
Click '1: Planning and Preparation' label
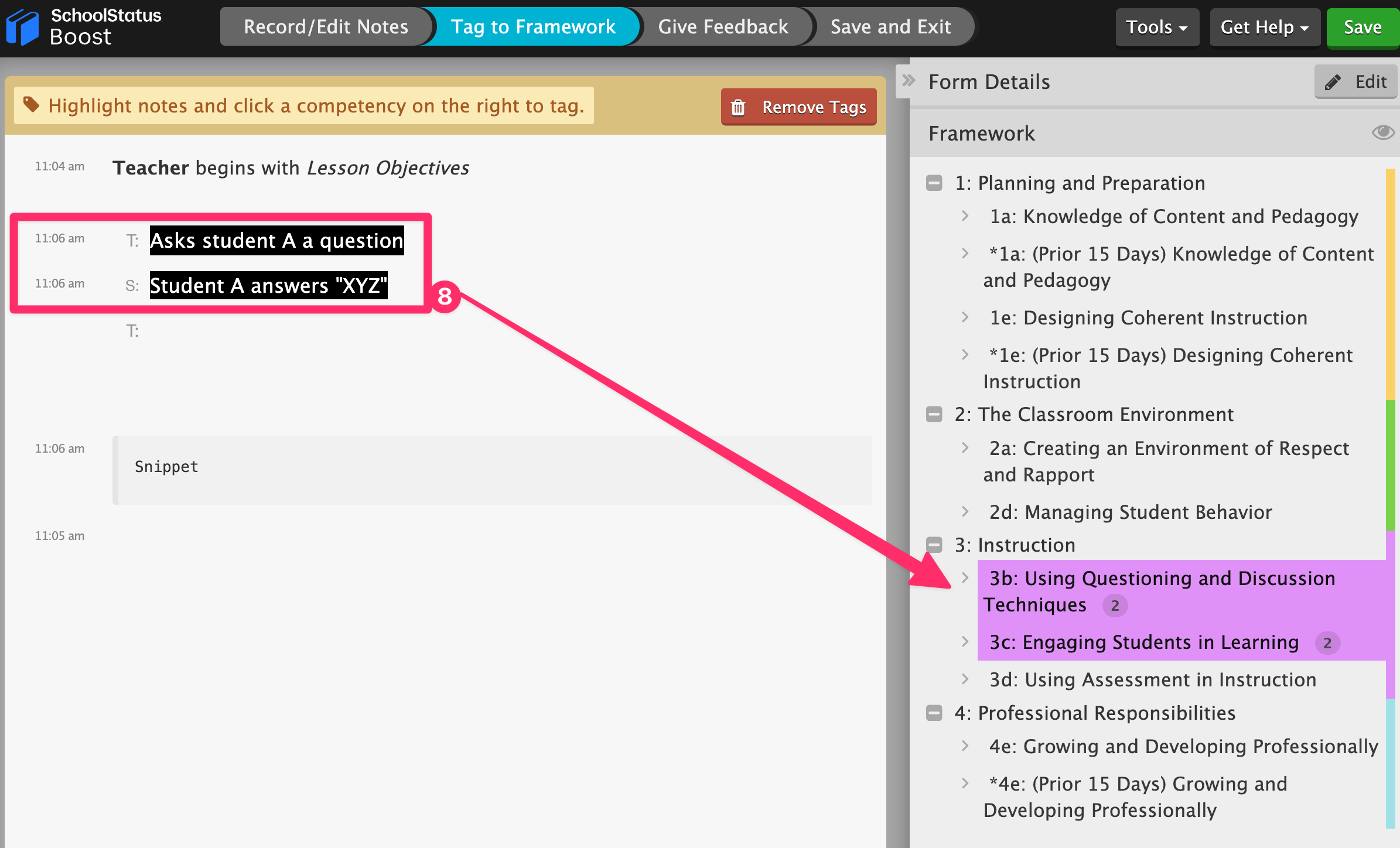point(1080,183)
